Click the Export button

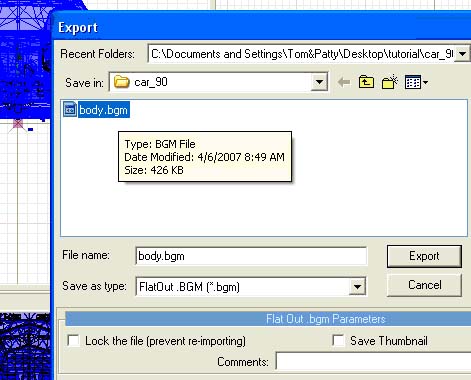tap(424, 256)
